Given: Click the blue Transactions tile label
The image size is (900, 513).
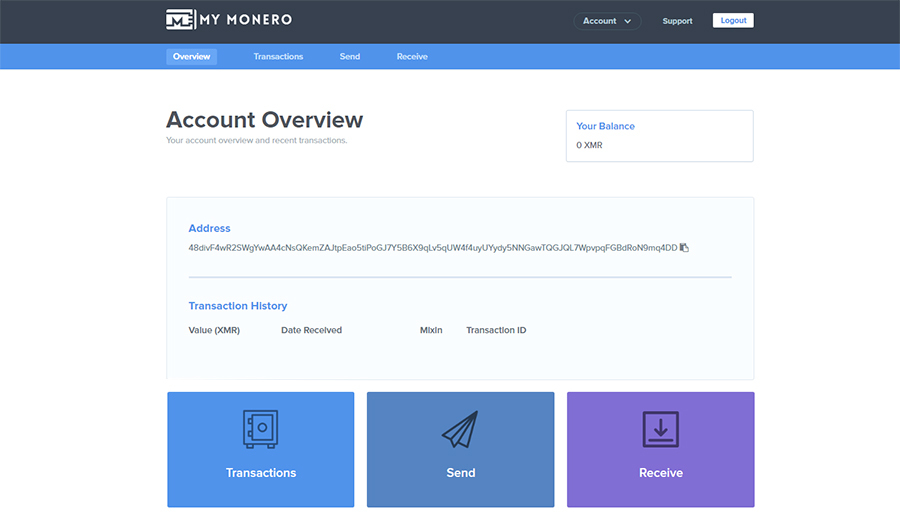Looking at the screenshot, I should click(261, 473).
